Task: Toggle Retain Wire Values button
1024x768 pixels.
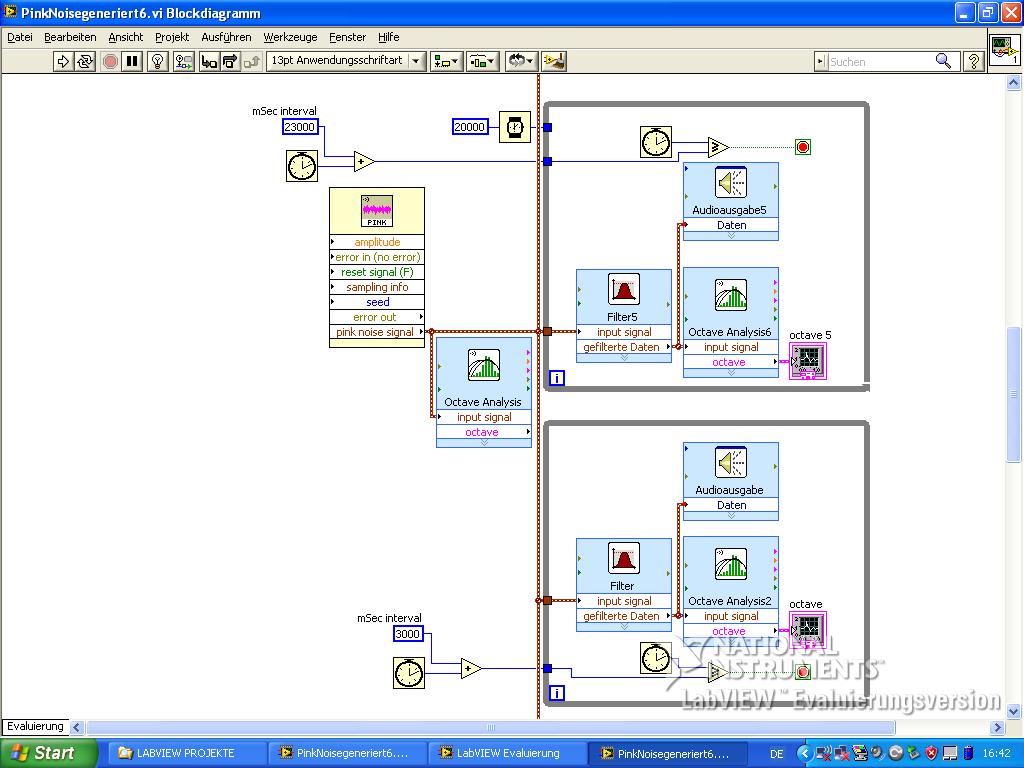Action: [184, 61]
